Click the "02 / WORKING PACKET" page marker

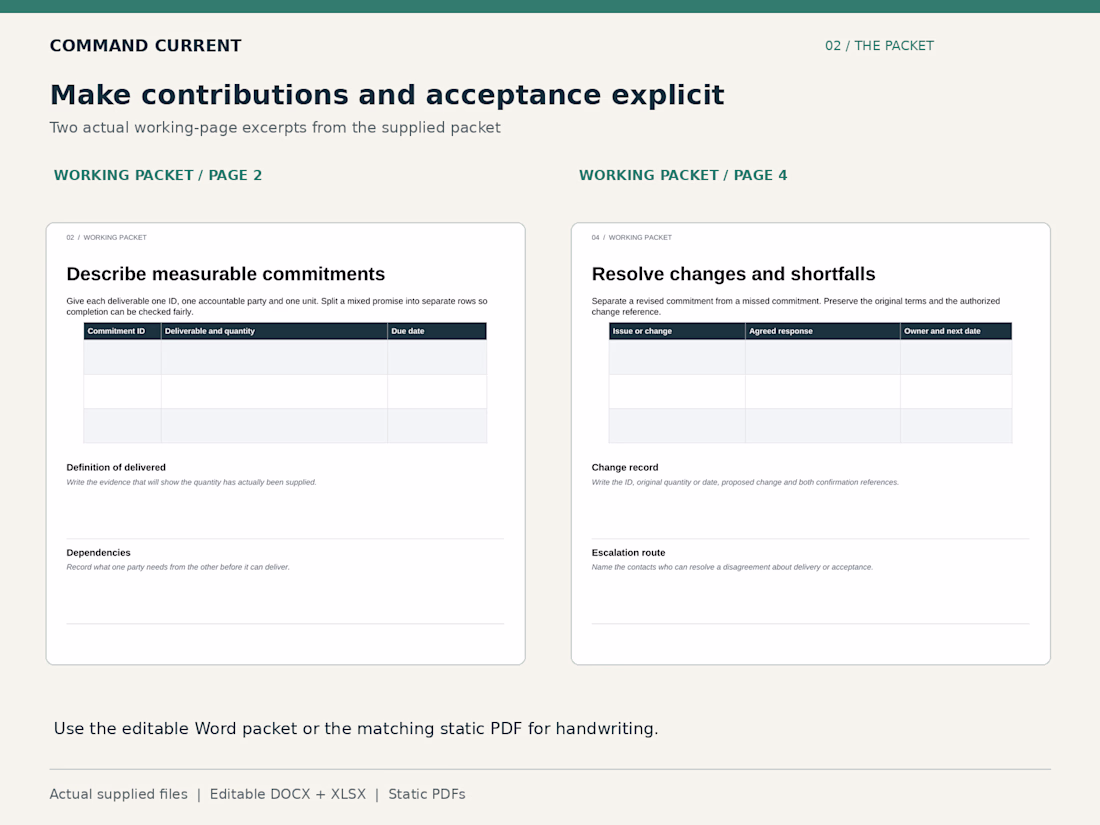tap(107, 238)
